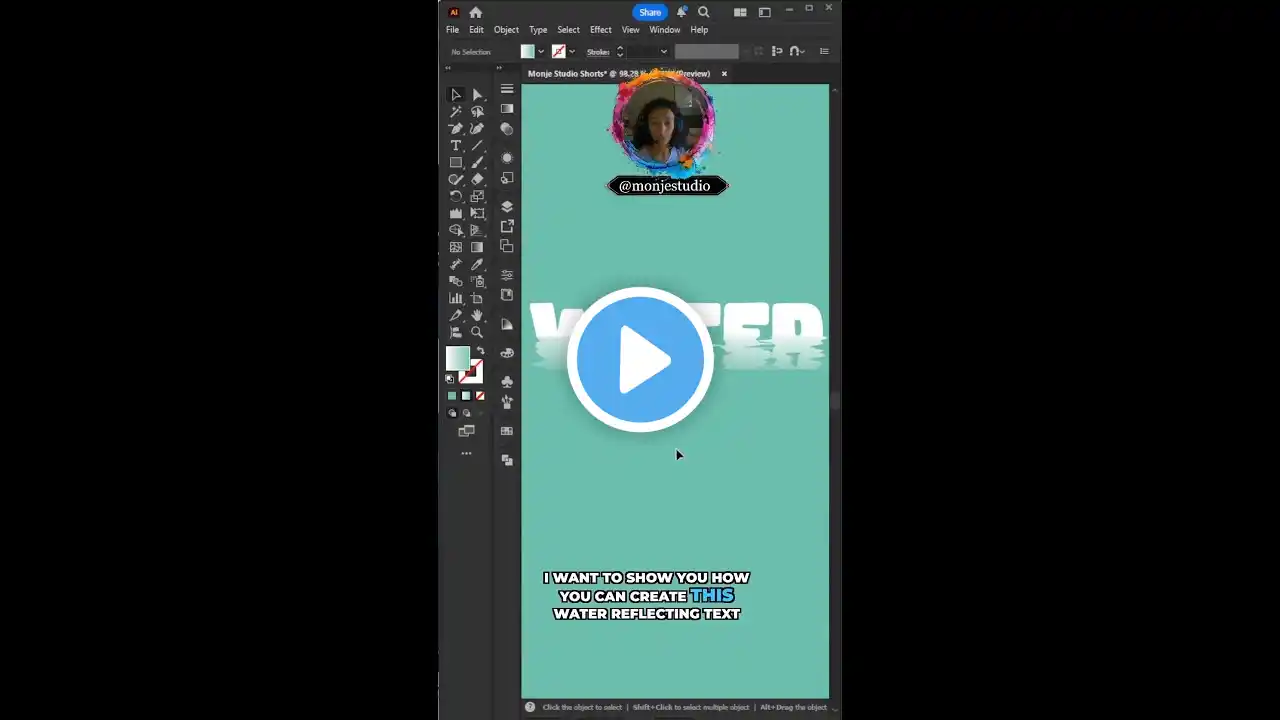
Task: Go to Home screen icon
Action: [476, 12]
